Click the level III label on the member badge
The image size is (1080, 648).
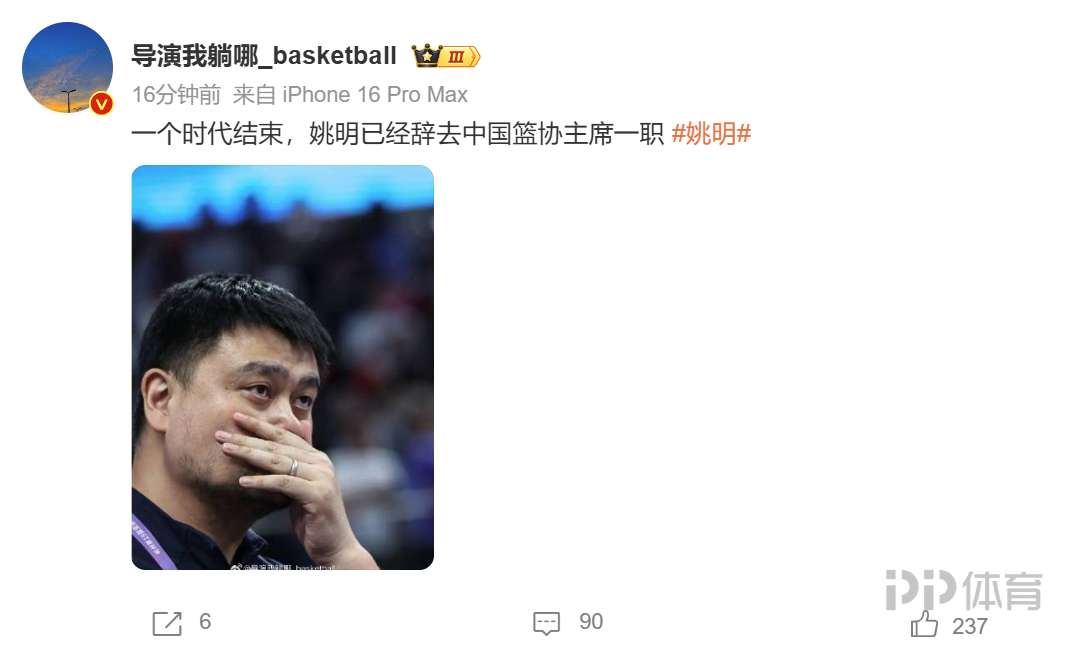[459, 56]
